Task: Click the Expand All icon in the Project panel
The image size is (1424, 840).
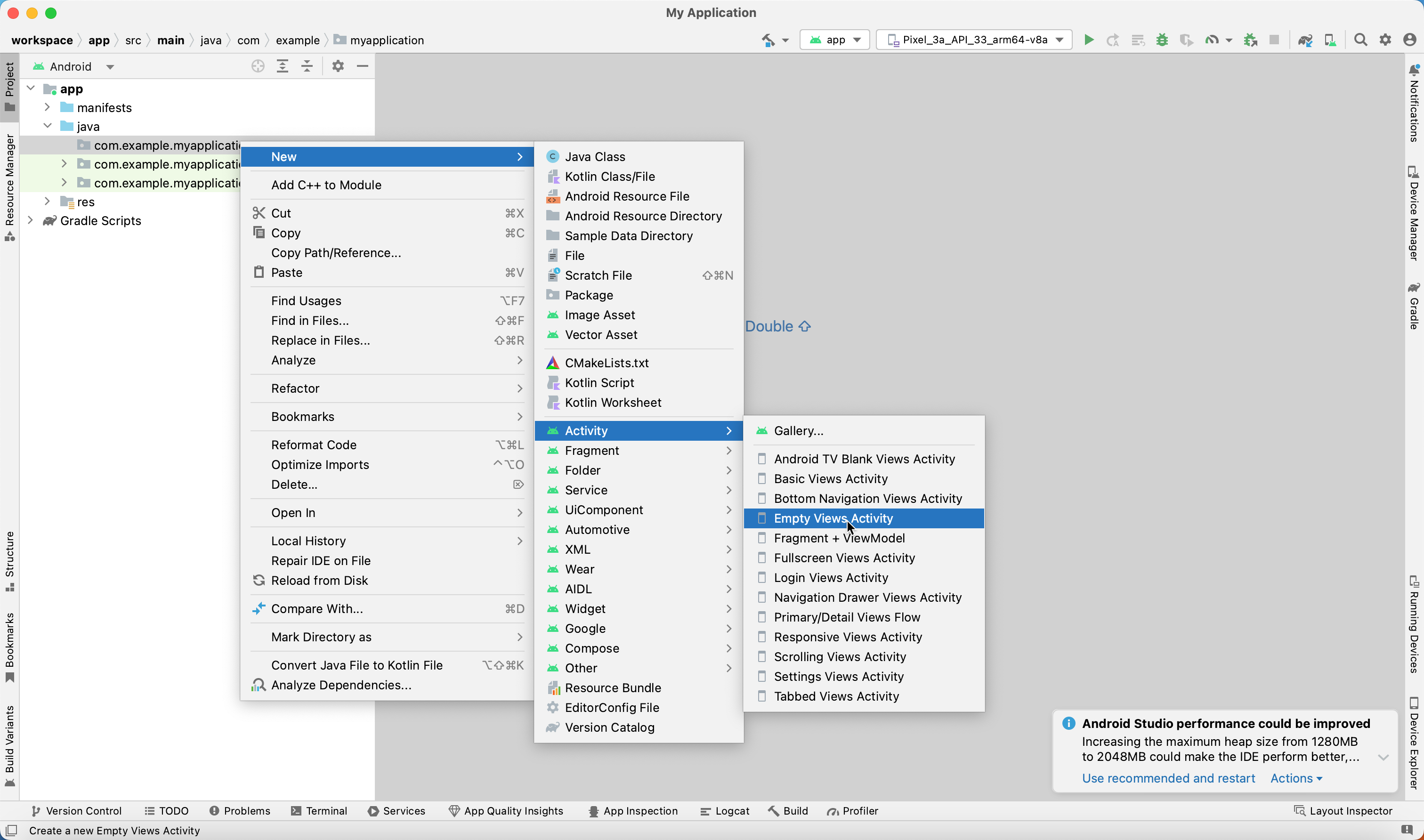Action: point(283,67)
